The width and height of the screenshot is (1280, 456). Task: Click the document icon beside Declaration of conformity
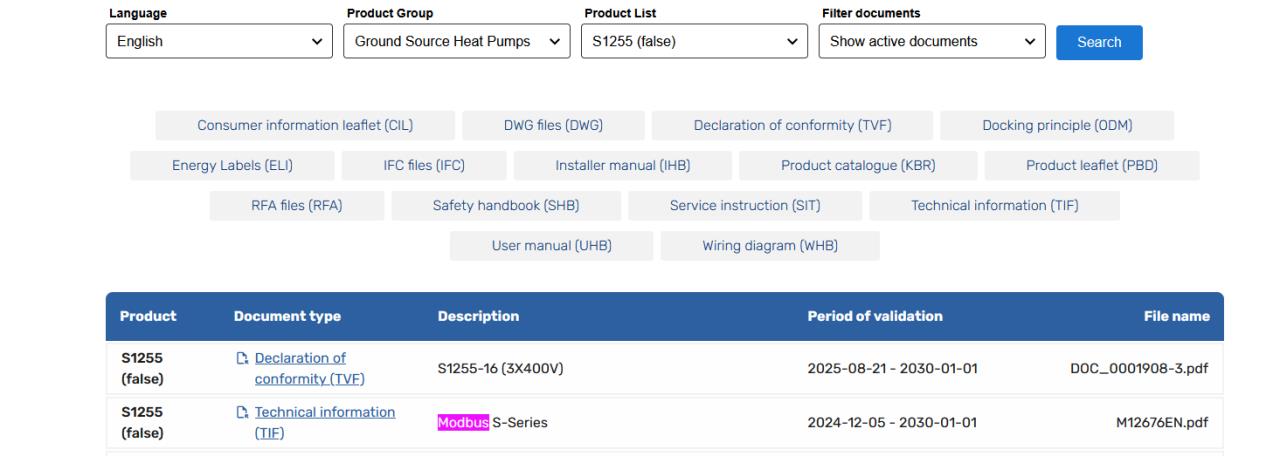[244, 359]
